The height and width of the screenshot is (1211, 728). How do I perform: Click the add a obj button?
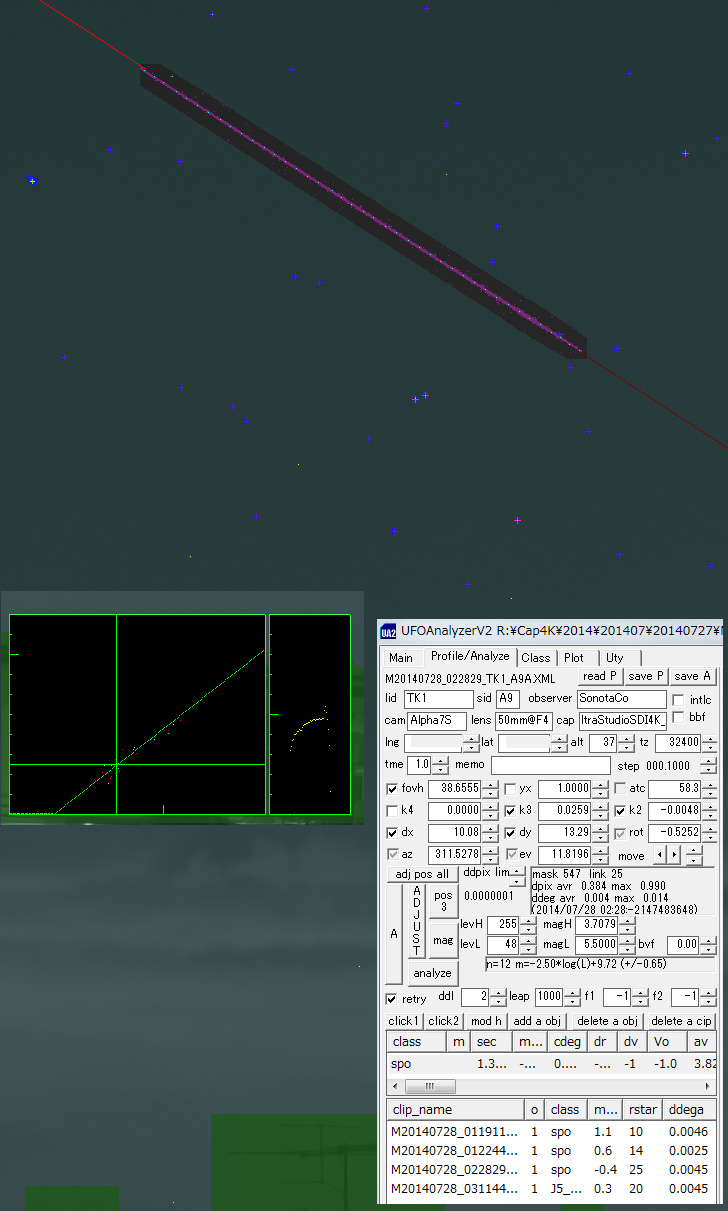point(536,1021)
